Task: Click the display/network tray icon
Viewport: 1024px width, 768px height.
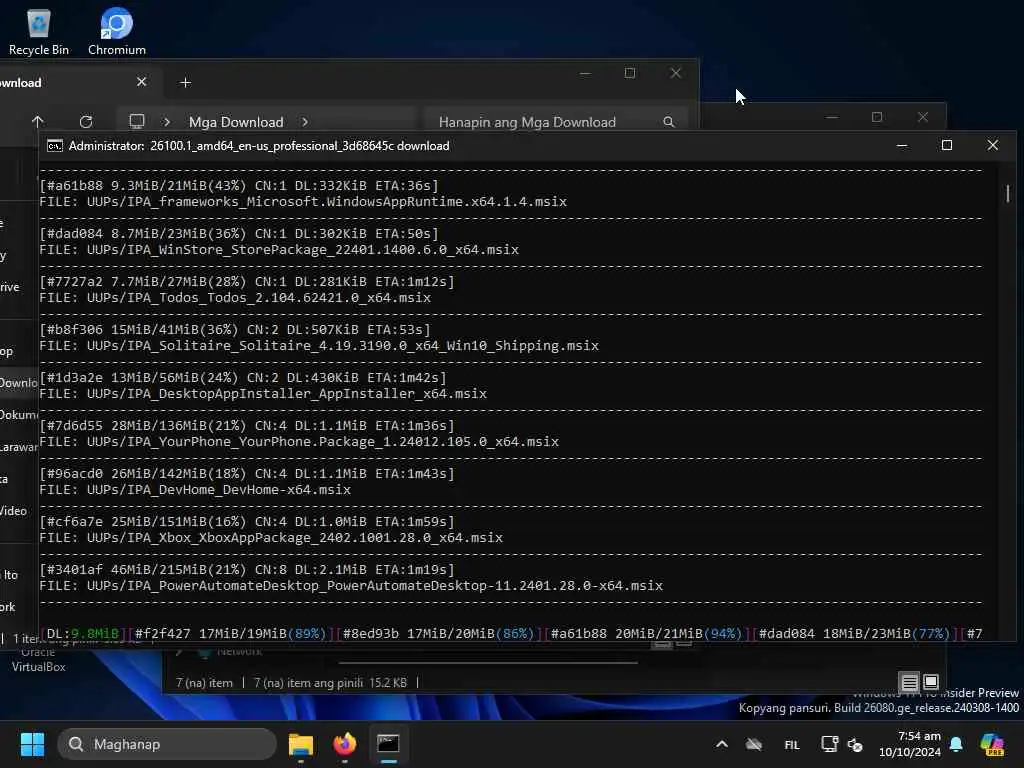Action: point(829,744)
